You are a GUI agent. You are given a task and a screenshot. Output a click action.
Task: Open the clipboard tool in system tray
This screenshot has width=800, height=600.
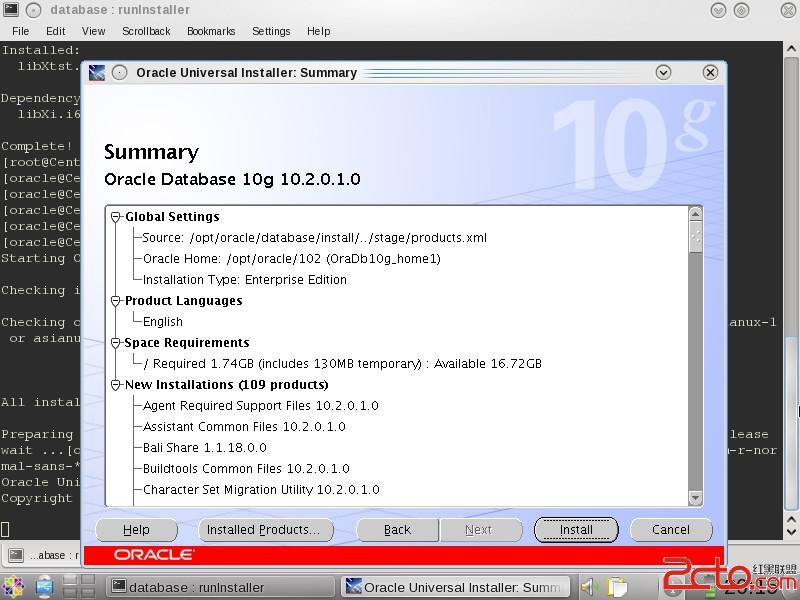point(617,587)
